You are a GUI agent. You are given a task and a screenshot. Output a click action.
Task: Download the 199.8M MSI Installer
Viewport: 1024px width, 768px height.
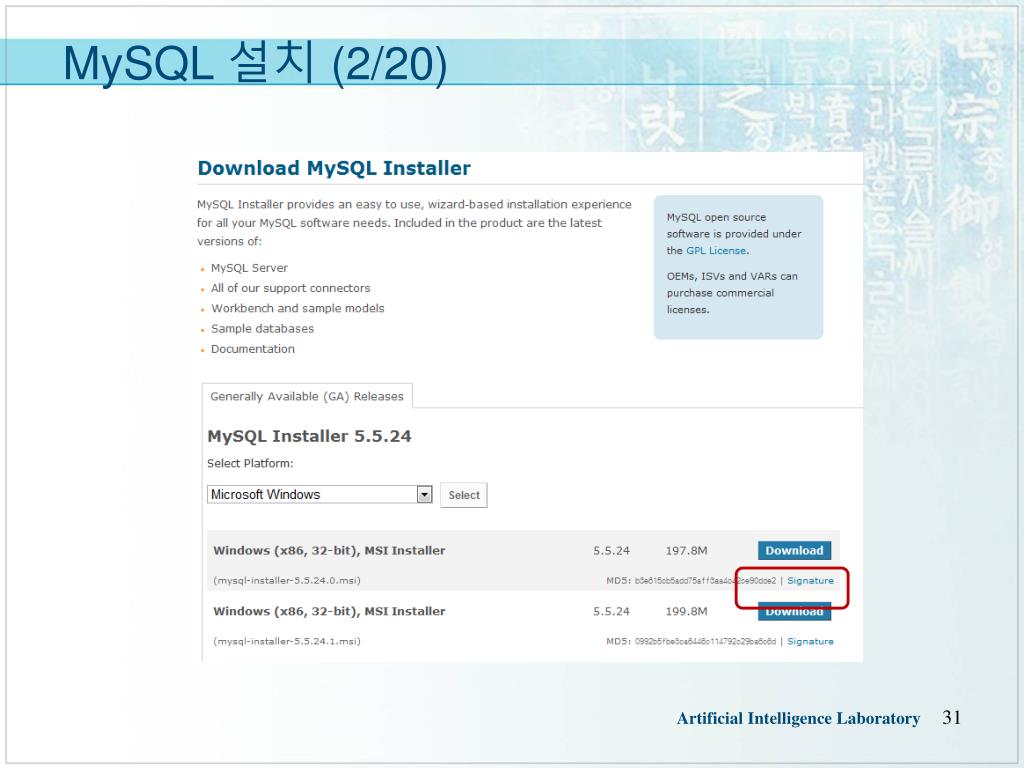[x=794, y=612]
